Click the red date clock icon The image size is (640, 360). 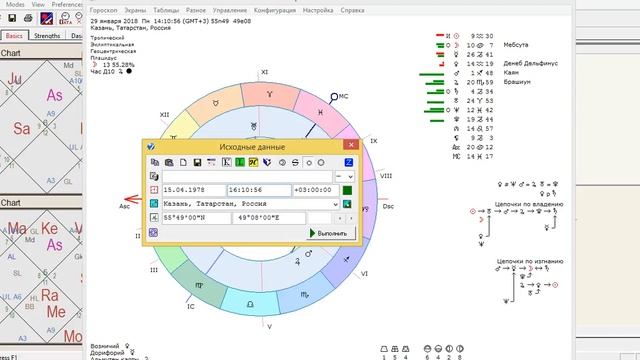154,190
